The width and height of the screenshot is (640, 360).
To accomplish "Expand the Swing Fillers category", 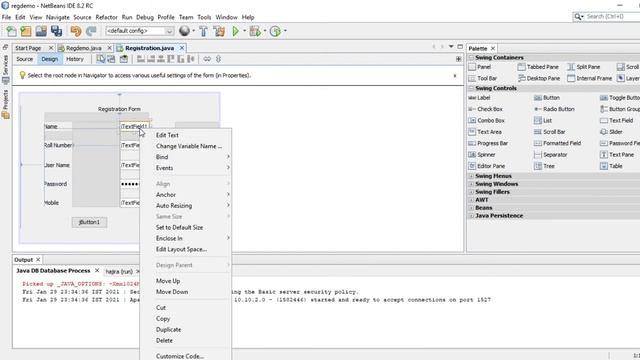I will click(x=471, y=192).
